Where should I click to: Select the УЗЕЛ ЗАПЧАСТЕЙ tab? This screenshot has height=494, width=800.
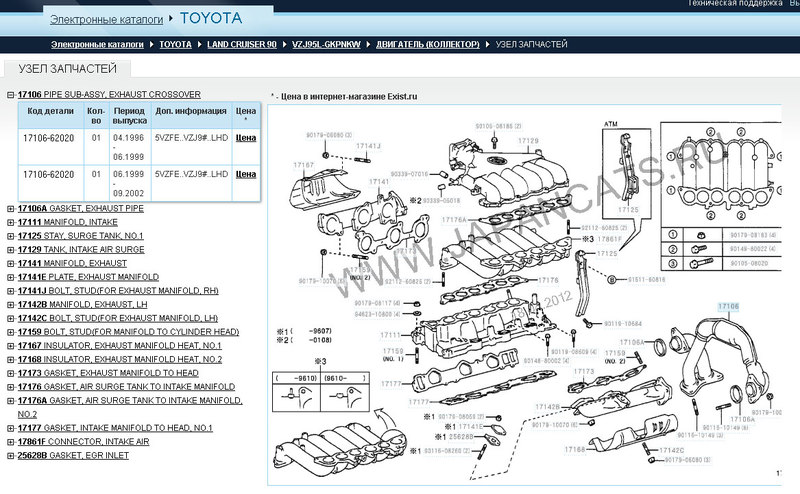67,69
